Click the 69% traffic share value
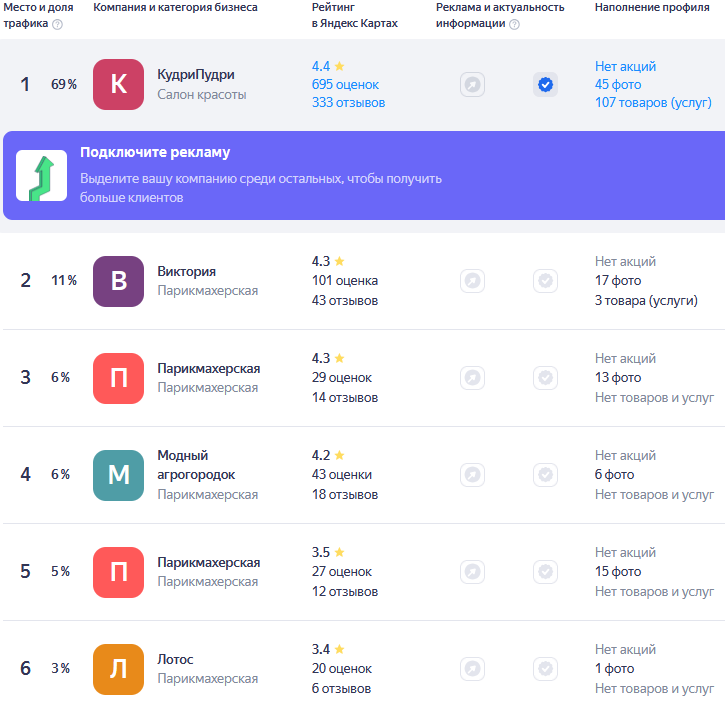Image resolution: width=725 pixels, height=710 pixels. [x=64, y=84]
